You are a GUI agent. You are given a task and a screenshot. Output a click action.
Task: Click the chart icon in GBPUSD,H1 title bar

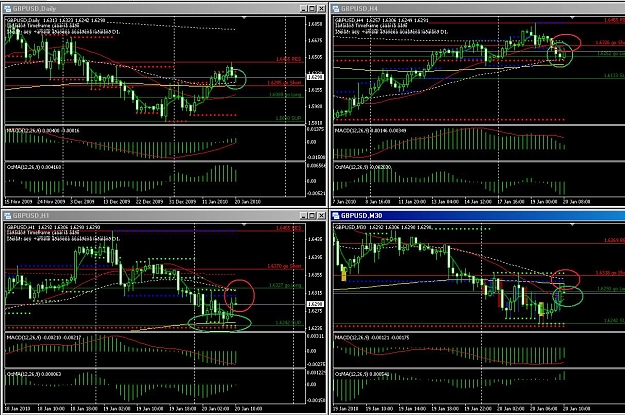(7, 216)
